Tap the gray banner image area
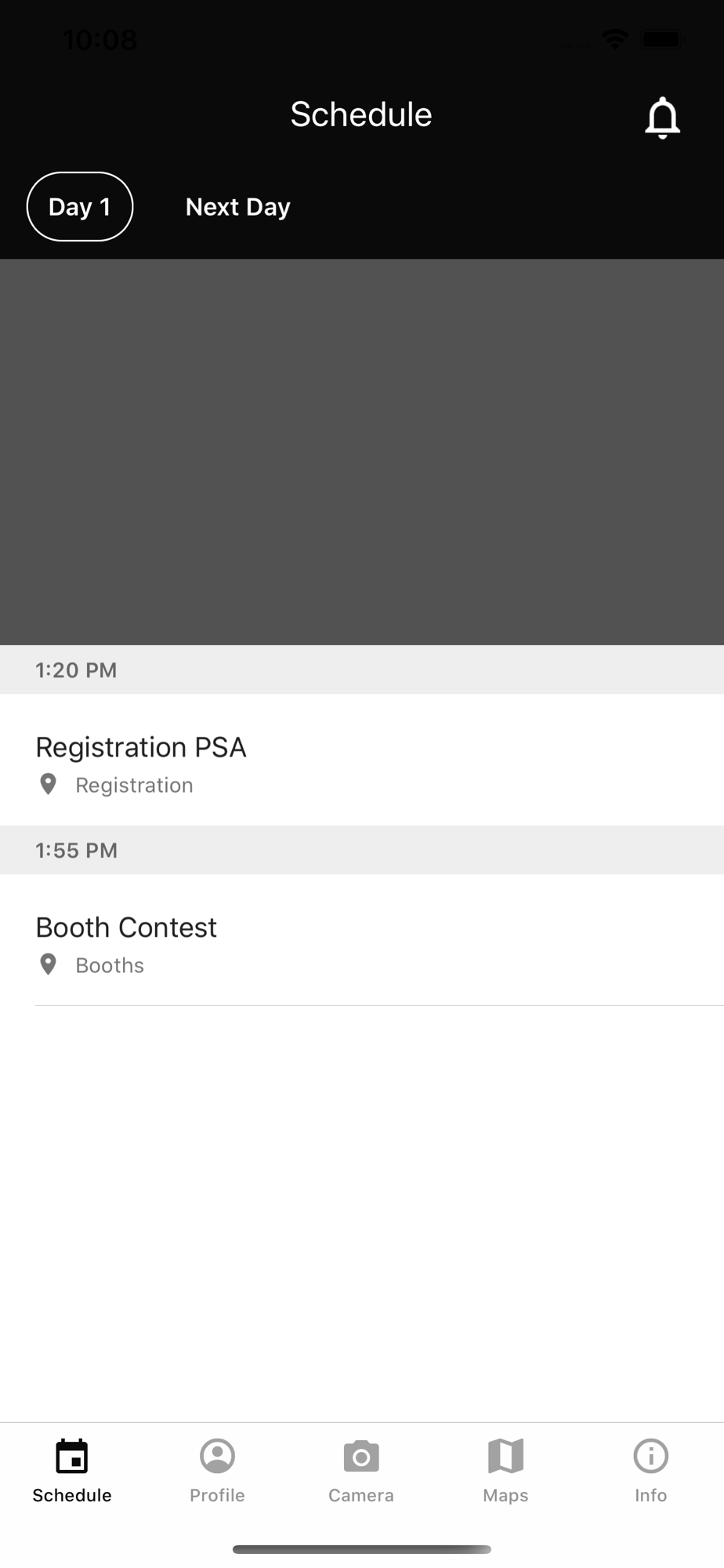 [x=362, y=452]
